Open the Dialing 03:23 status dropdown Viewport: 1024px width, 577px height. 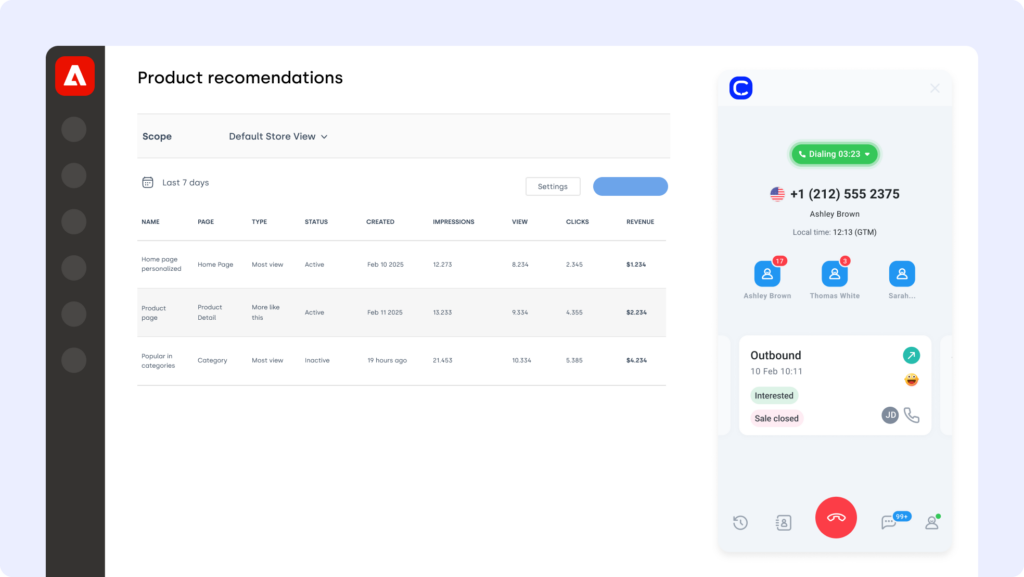click(835, 154)
